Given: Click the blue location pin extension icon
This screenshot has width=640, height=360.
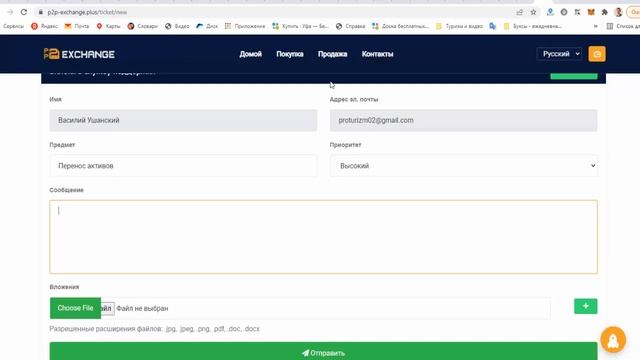Looking at the screenshot, I should tap(550, 12).
